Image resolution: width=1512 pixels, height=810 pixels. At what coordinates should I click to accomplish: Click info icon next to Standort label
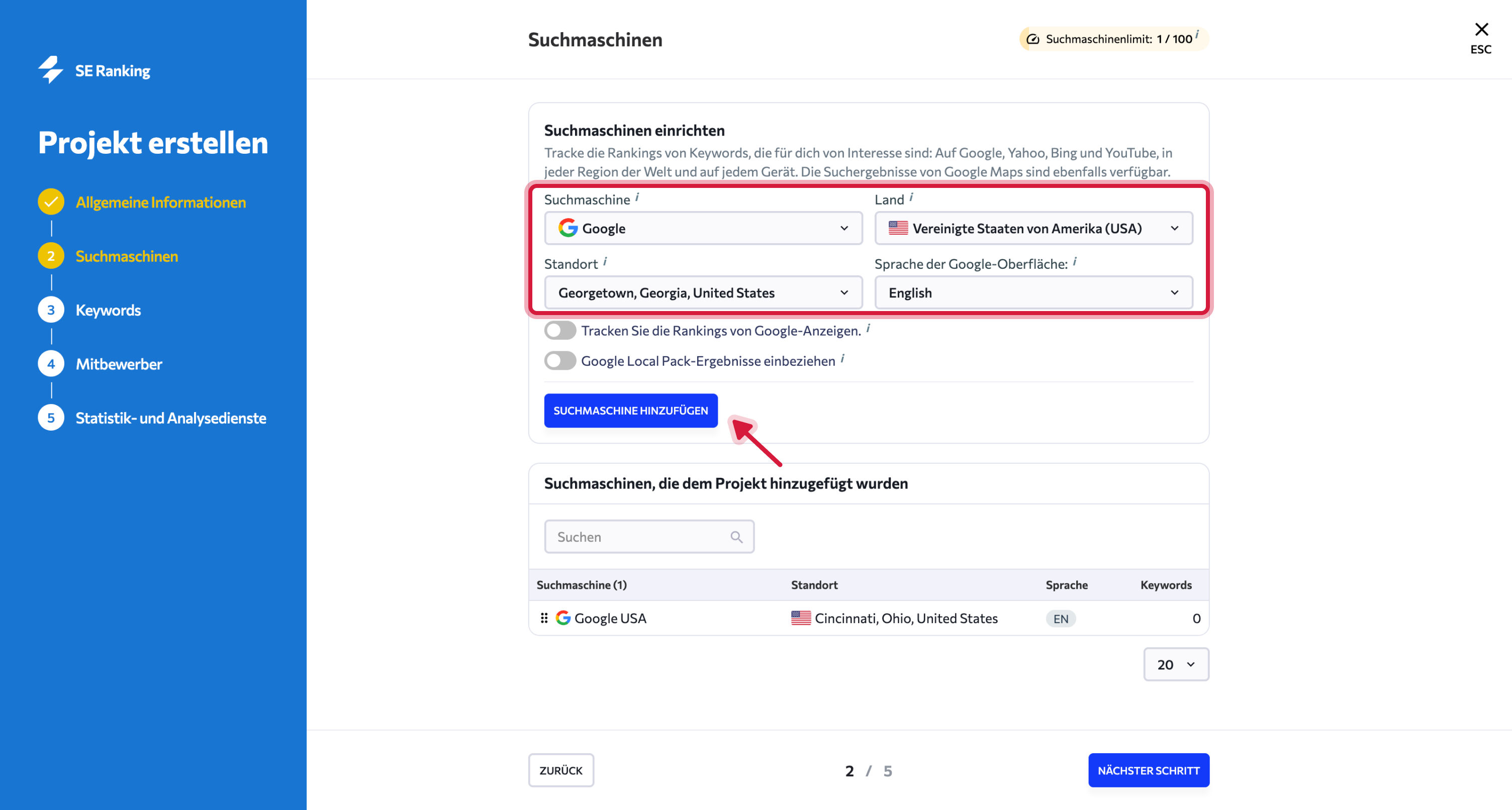(605, 262)
